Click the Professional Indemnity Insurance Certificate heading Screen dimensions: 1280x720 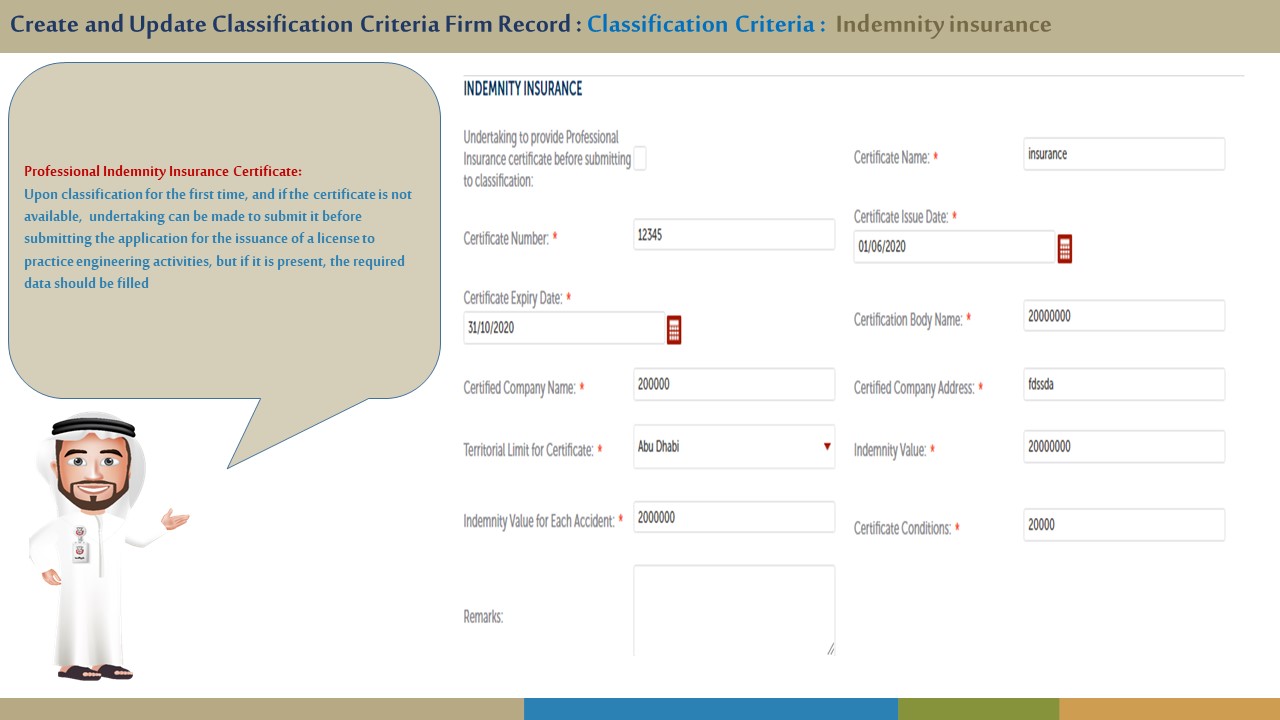[163, 171]
